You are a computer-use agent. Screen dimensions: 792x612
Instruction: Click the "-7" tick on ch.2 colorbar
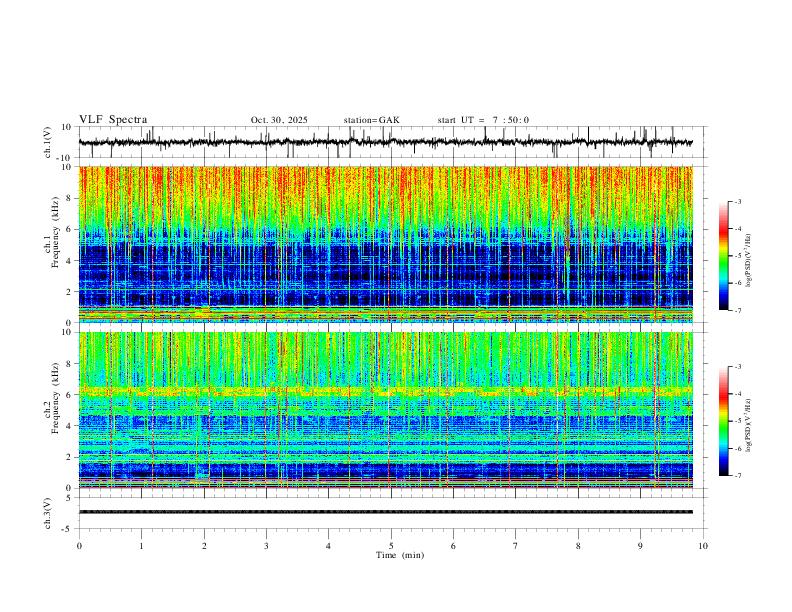point(738,475)
